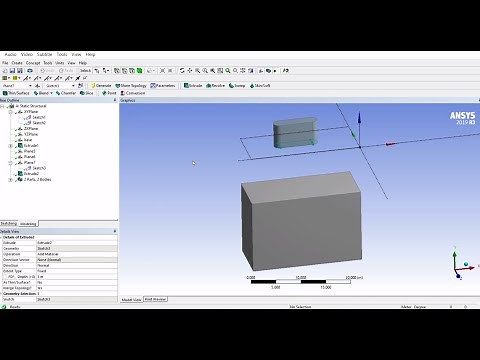Open the Units menu
Screen dimensions: 480x360
(60, 63)
